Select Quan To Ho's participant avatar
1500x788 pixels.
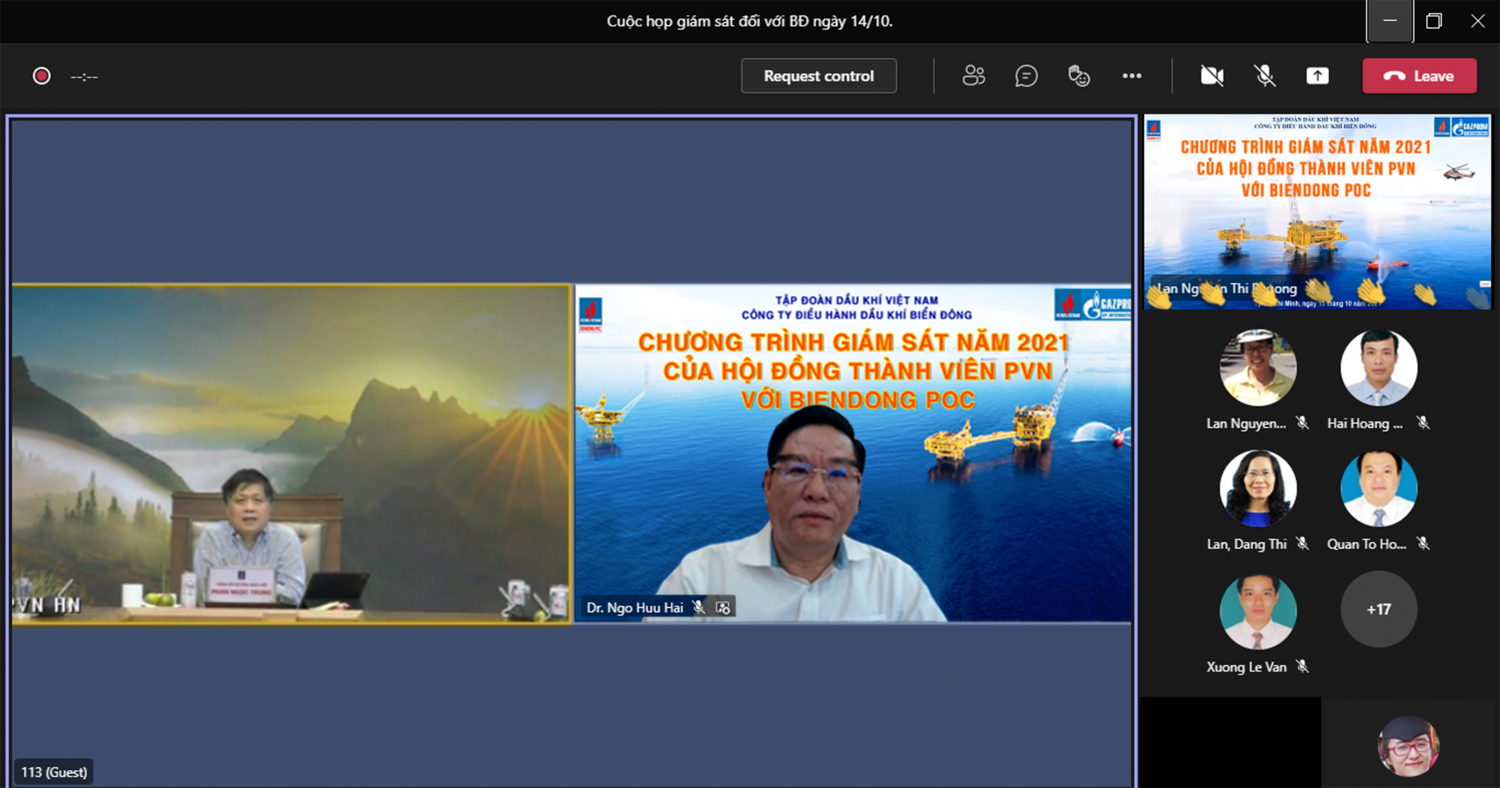tap(1378, 489)
